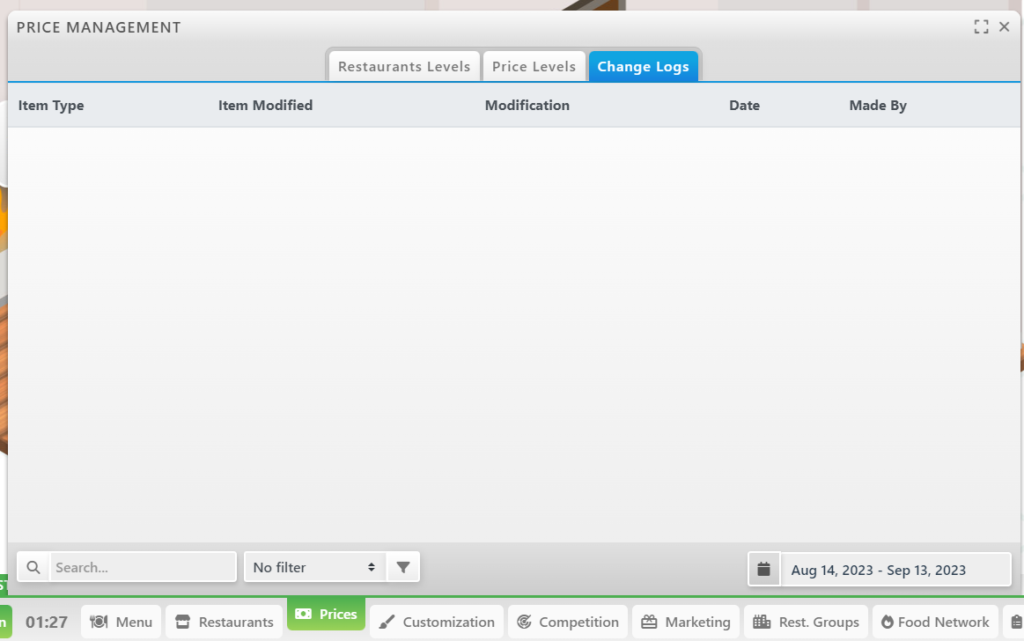This screenshot has width=1024, height=641.
Task: Open the Food Network section
Action: coord(934,622)
